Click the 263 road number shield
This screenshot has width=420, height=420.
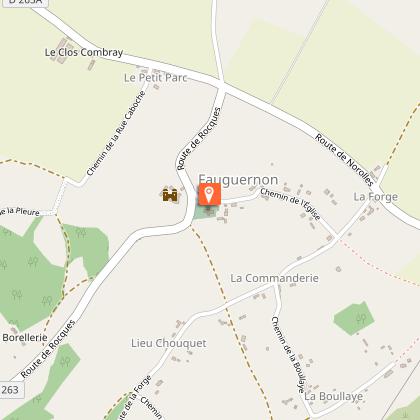click(10, 390)
